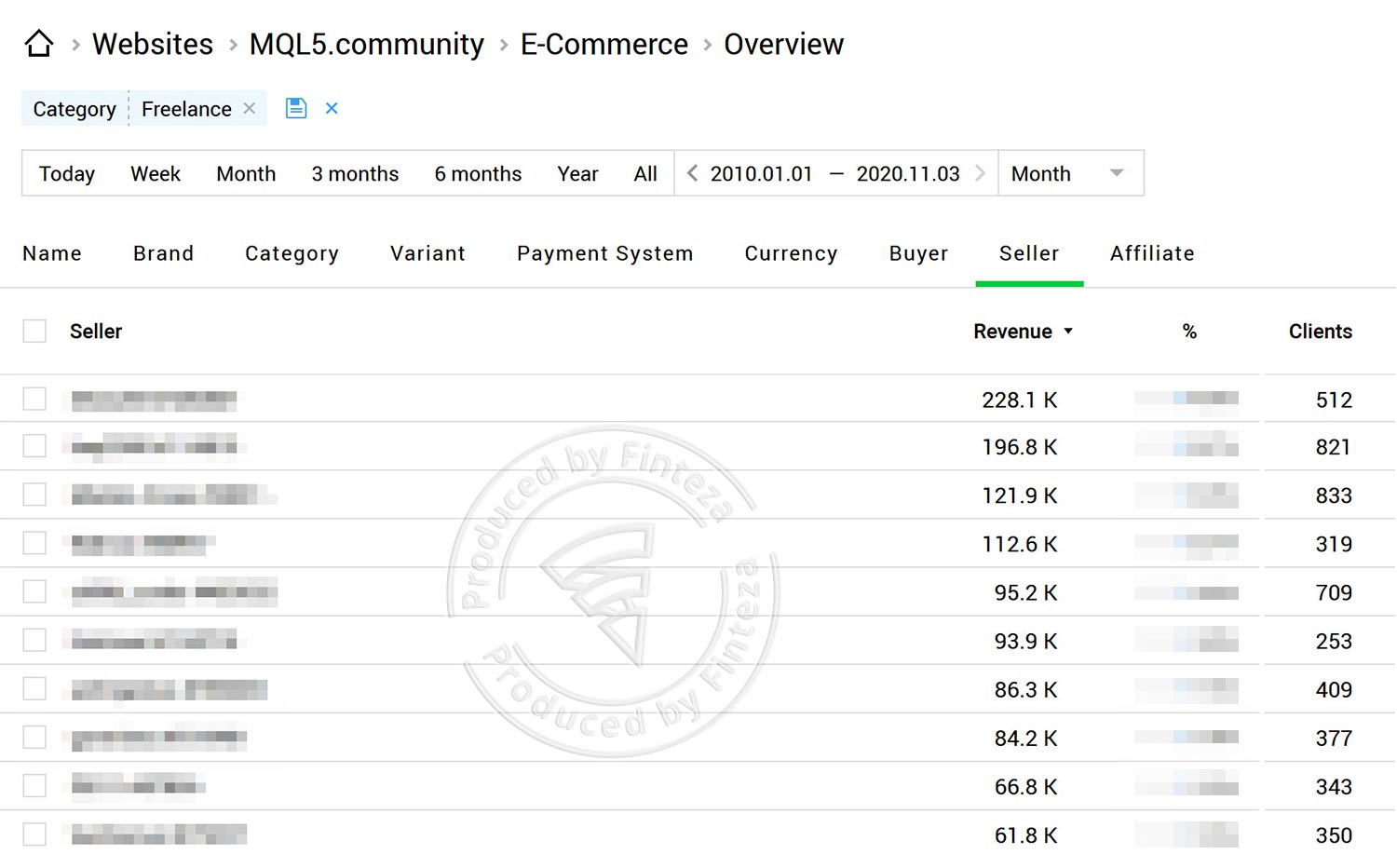1397x868 pixels.
Task: Click the percentage bar of the 228.1 K seller
Action: point(1185,398)
